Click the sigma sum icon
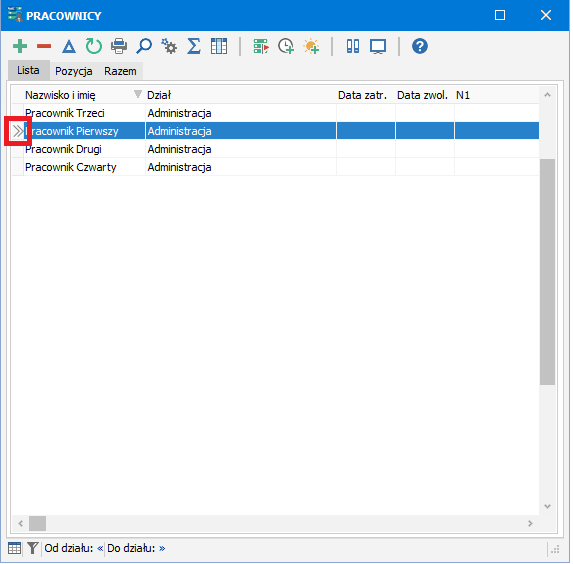This screenshot has height=564, width=573. [194, 46]
